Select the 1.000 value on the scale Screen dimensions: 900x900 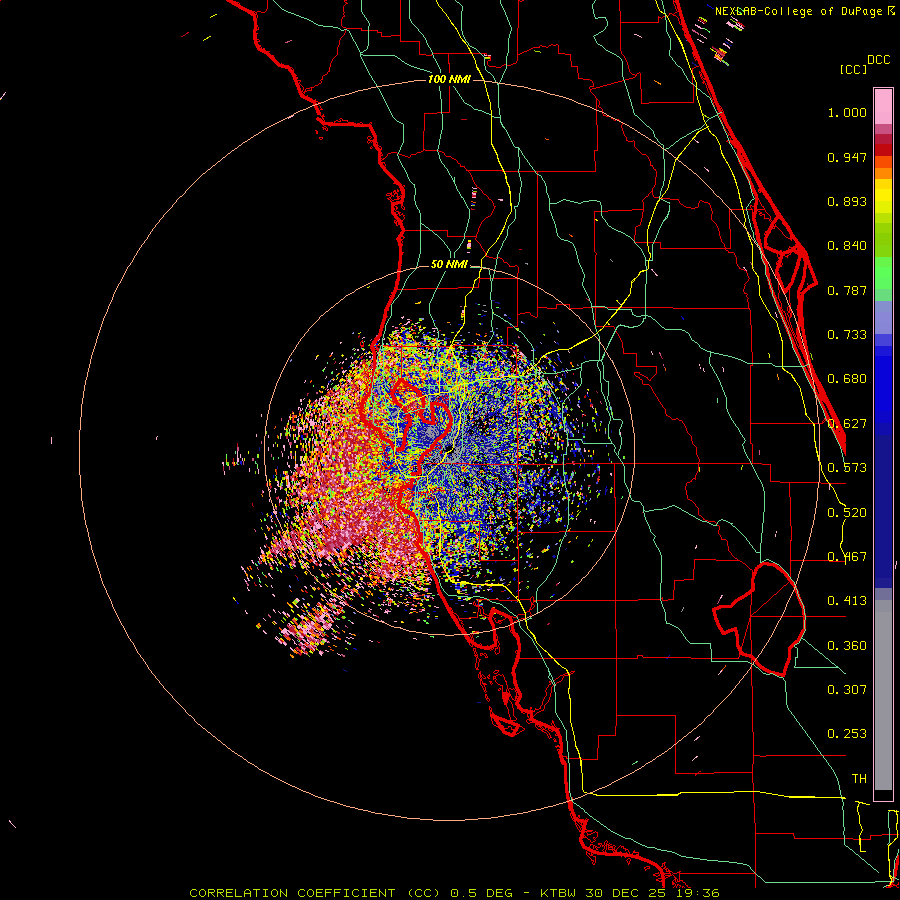tap(847, 112)
